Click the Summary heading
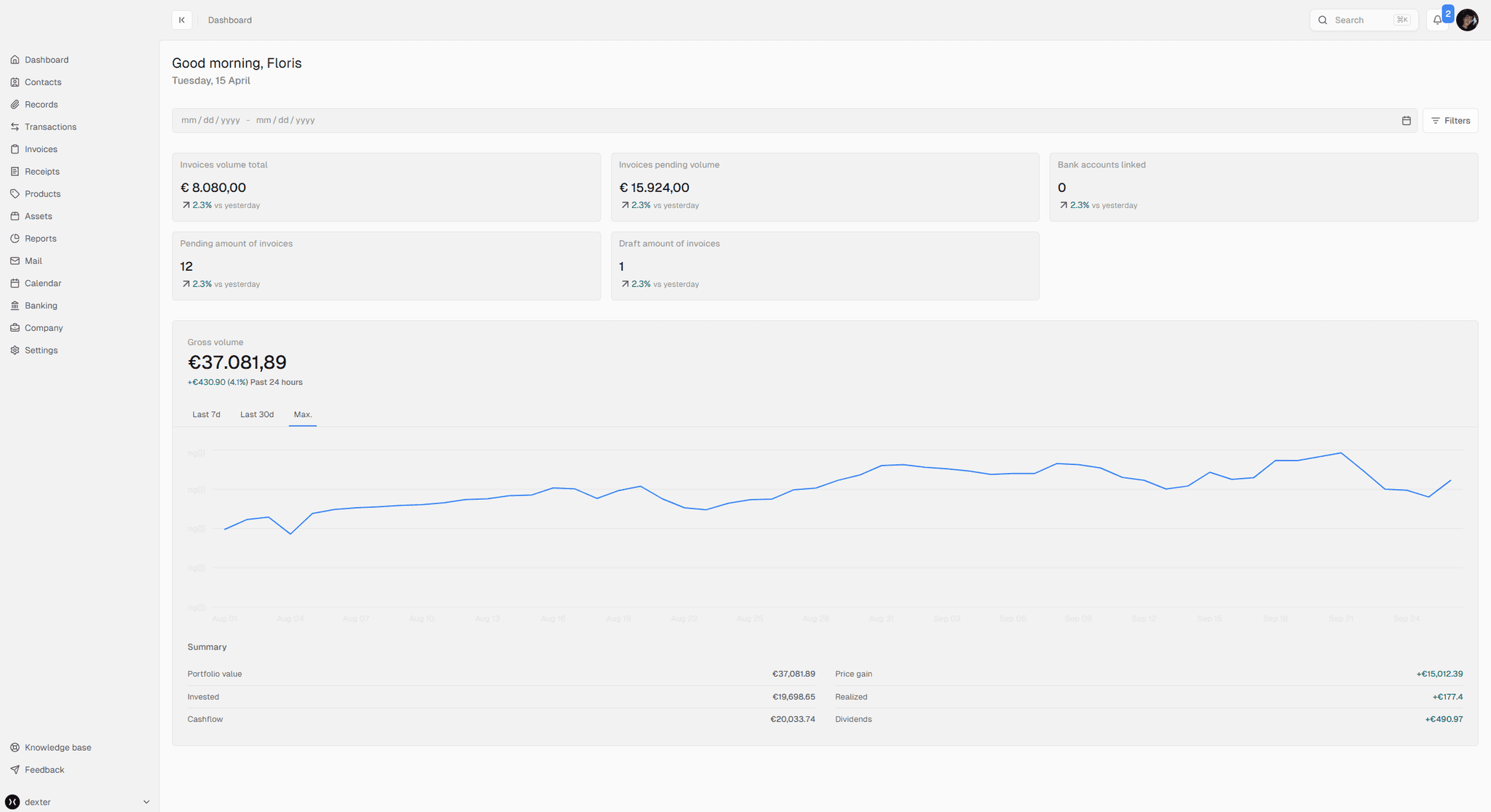The height and width of the screenshot is (812, 1491). click(207, 648)
